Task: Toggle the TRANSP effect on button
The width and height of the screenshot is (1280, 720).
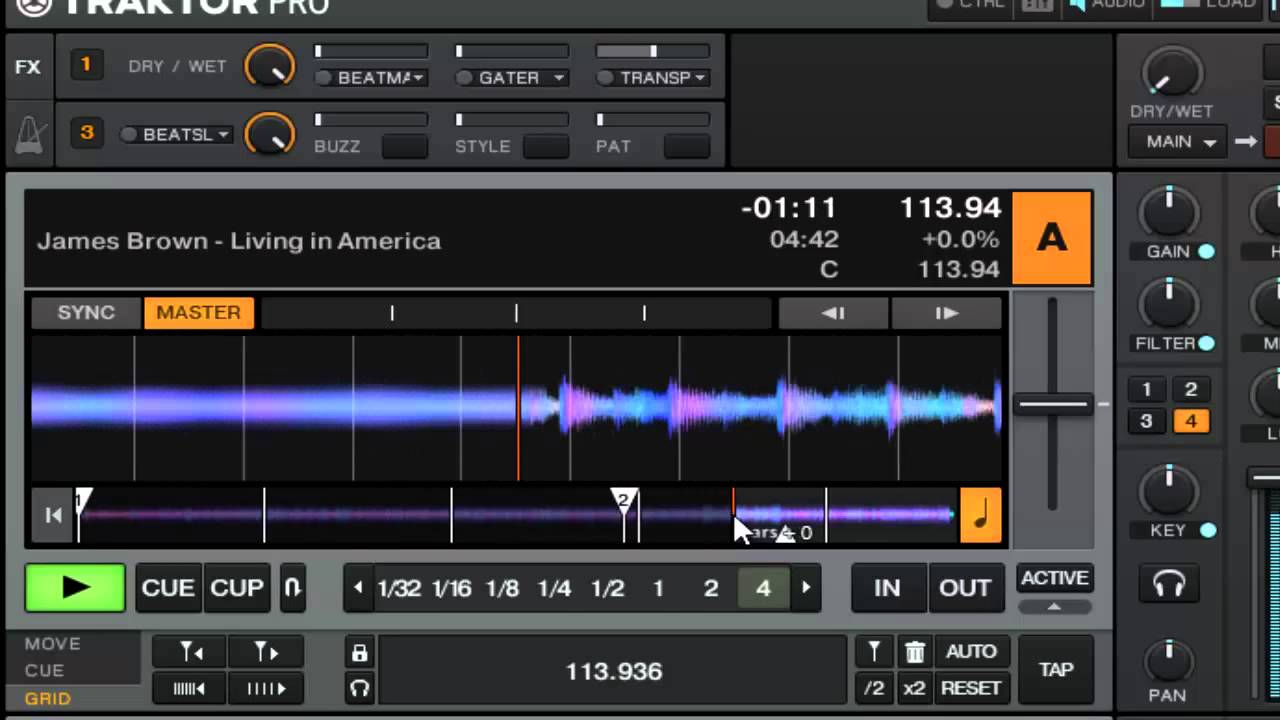Action: (x=604, y=78)
